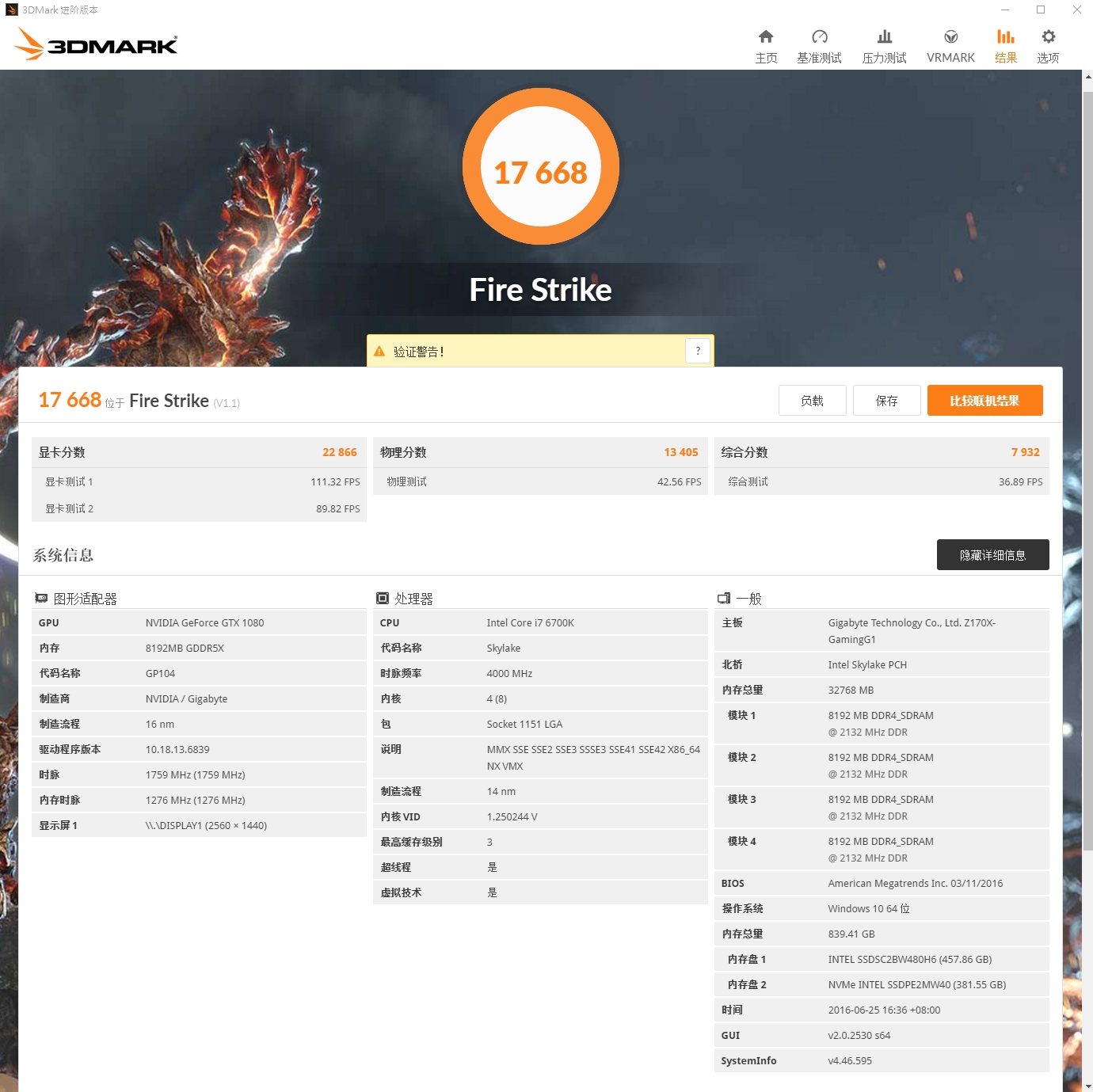
Task: Click time value 2016-06-25 16:36
Action: point(884,1010)
